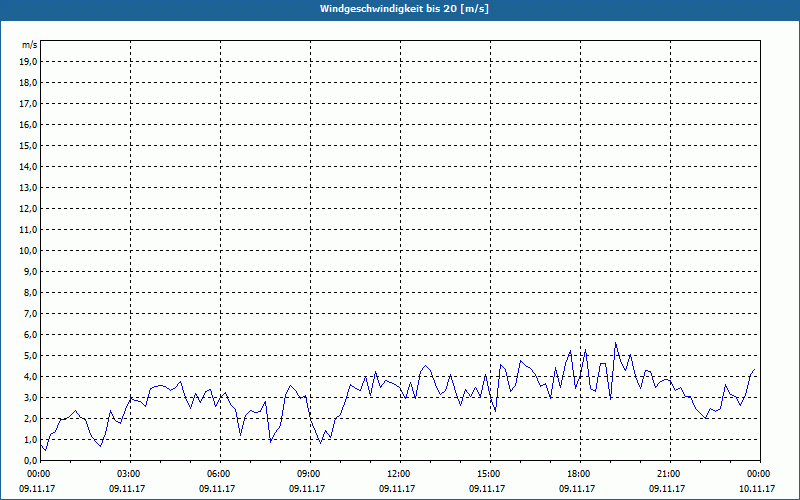Select the 18:00 time marker
Screen dimensions: 800x500
click(579, 474)
